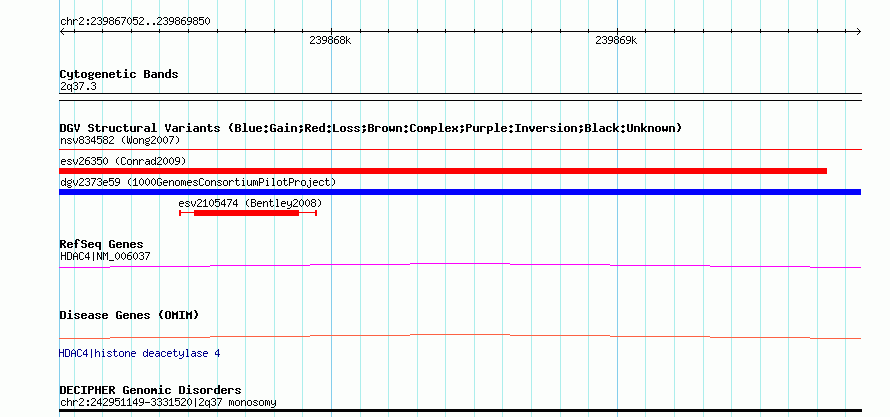Click the DGV Structural Variants track title
The image size is (890, 417).
tap(371, 128)
